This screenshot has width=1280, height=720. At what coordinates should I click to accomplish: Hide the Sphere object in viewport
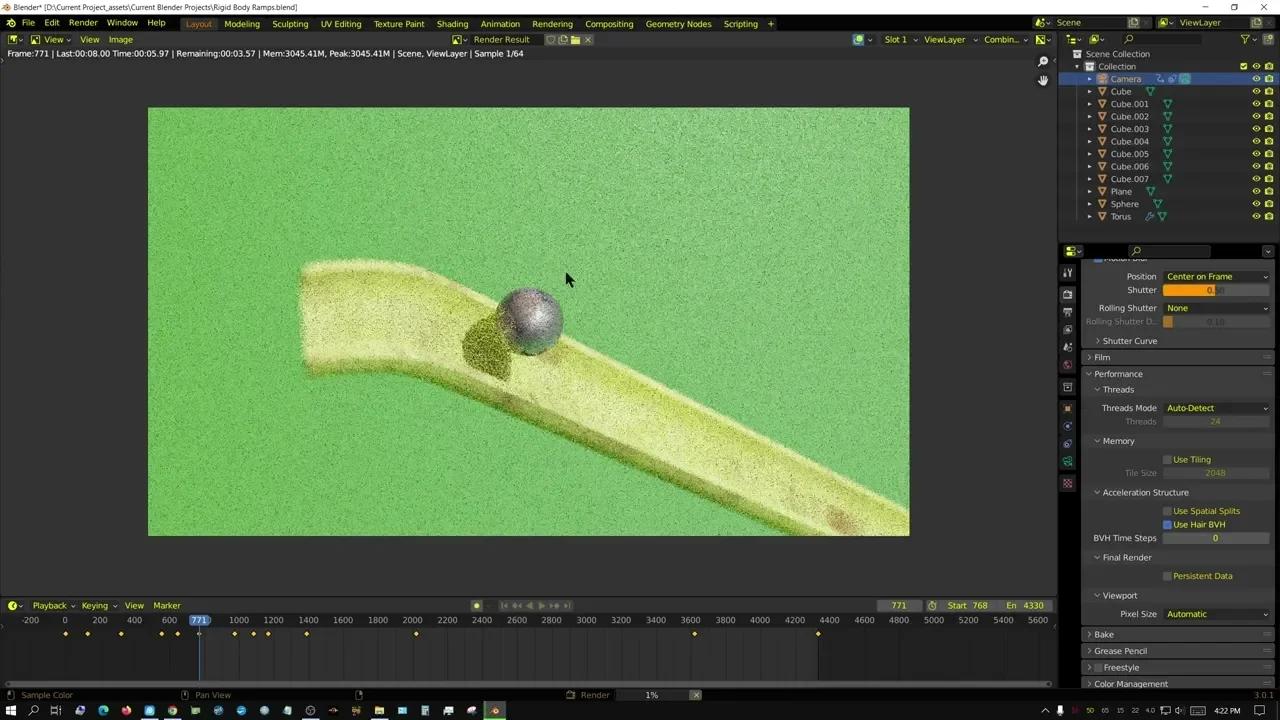1256,204
